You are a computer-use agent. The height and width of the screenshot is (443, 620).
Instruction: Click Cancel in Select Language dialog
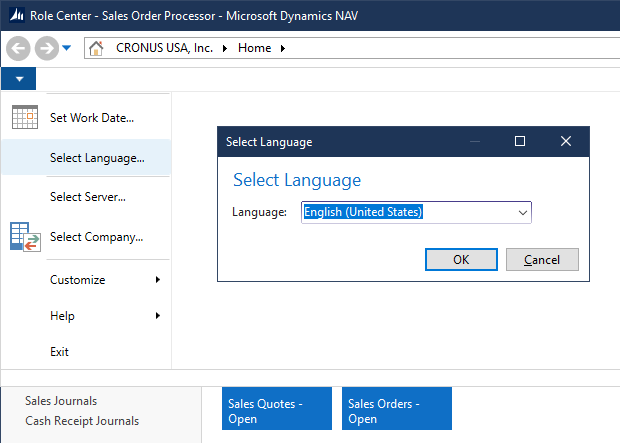(x=542, y=259)
